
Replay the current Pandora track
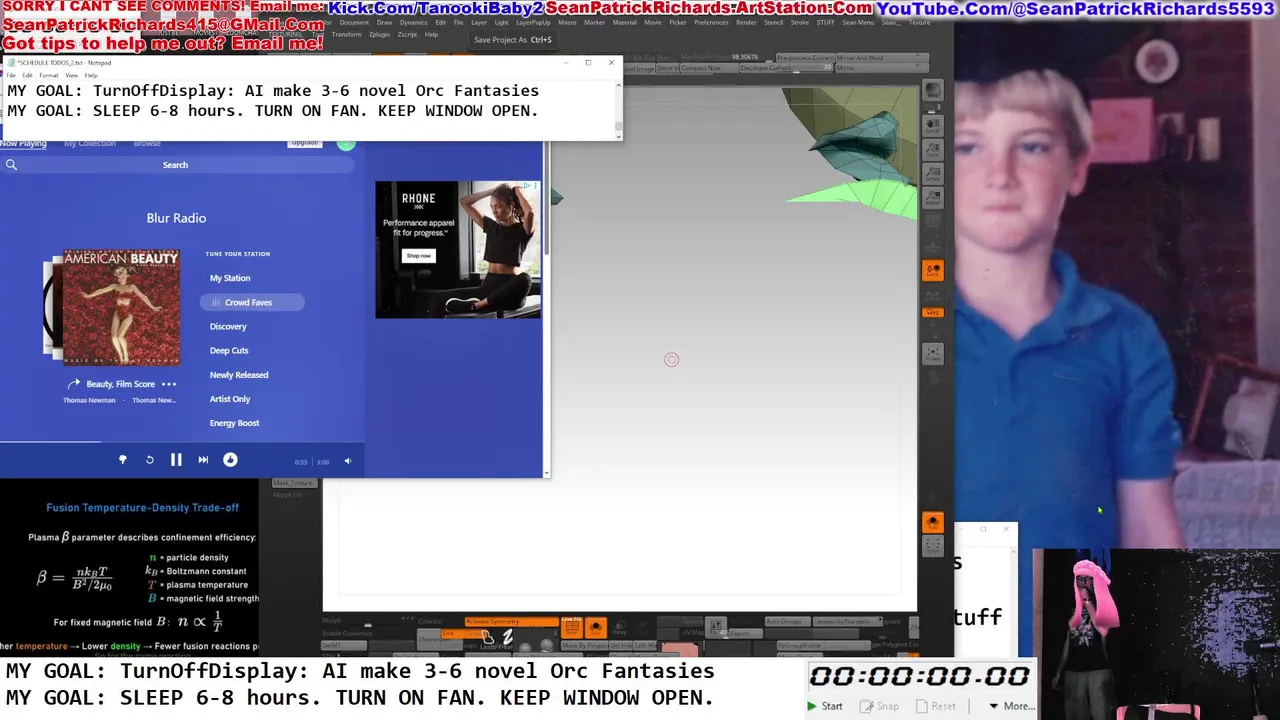[149, 460]
